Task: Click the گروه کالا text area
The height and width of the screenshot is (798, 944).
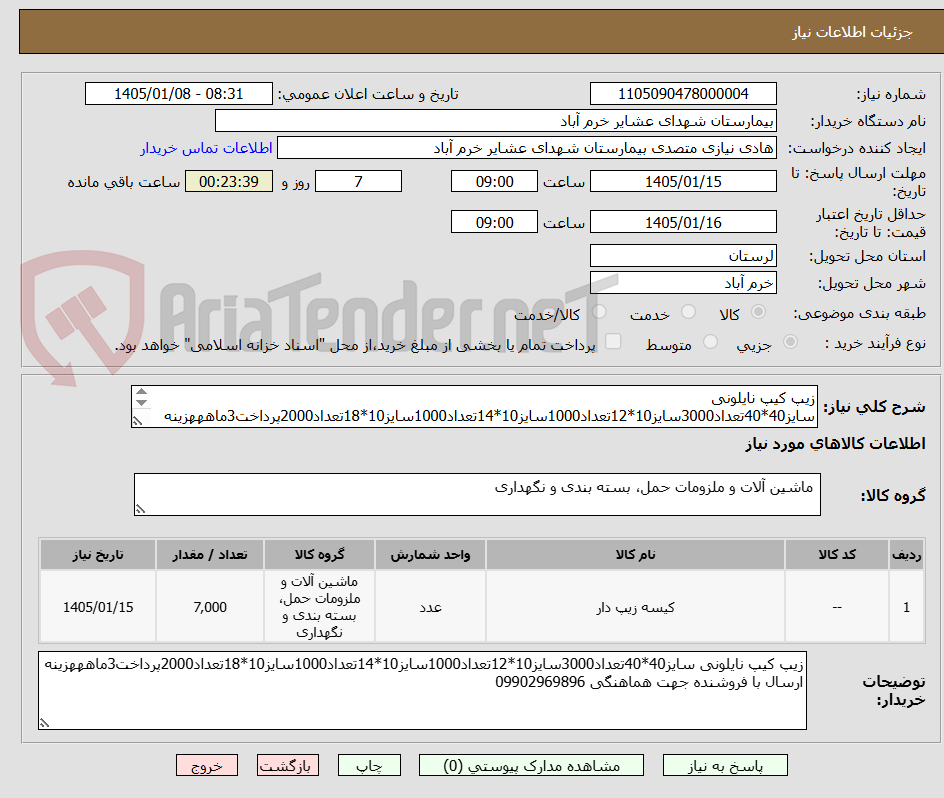Action: [477, 494]
